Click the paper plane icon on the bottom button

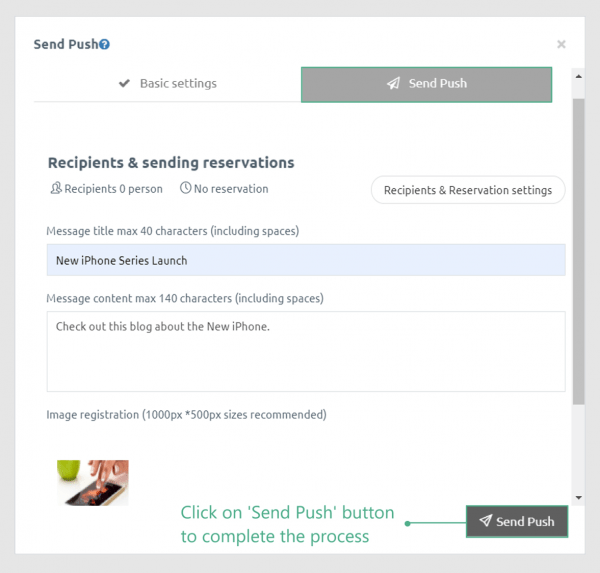click(485, 521)
